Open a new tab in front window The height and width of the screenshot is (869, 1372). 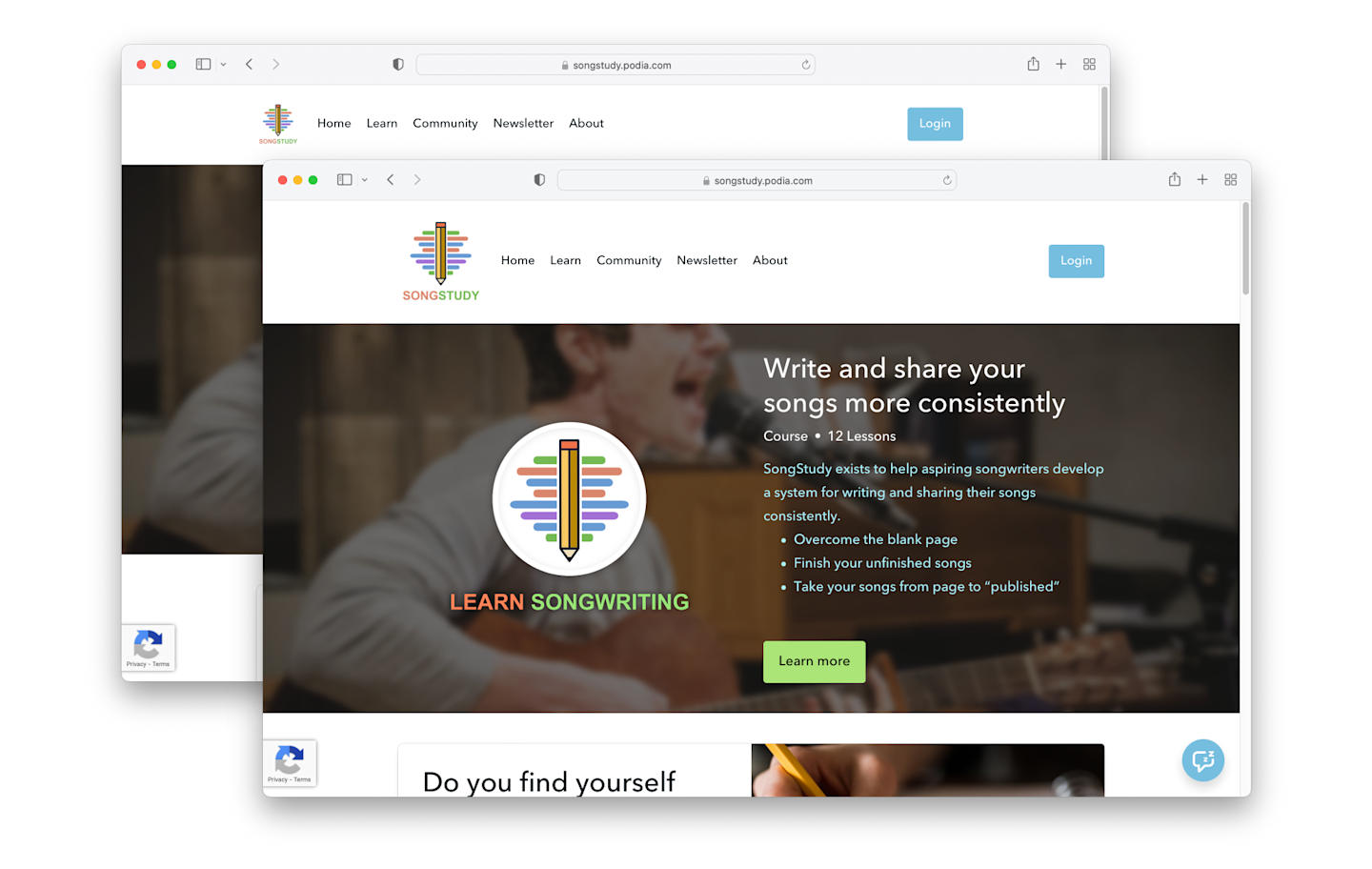coord(1202,179)
